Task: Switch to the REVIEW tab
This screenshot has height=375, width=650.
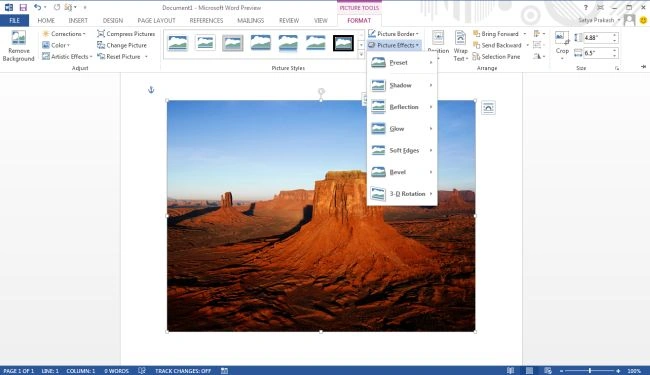Action: pyautogui.click(x=289, y=20)
